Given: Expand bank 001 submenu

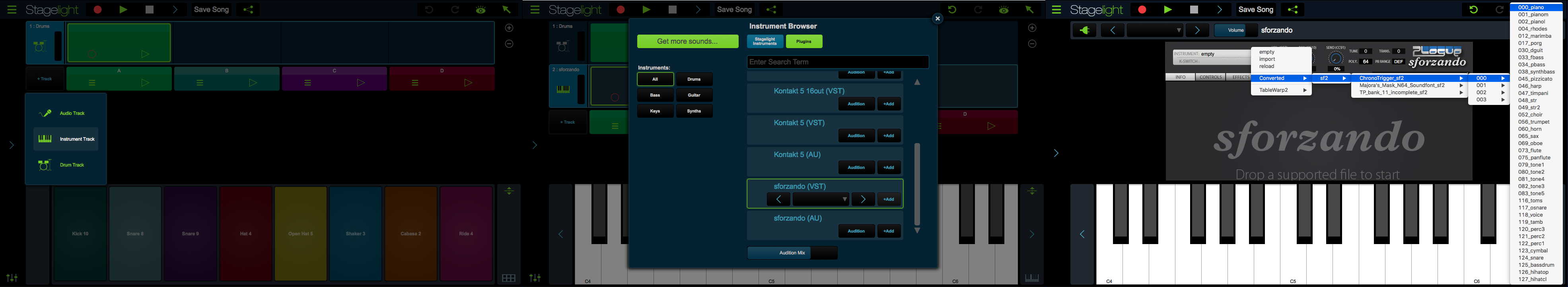Looking at the screenshot, I should tap(1488, 86).
